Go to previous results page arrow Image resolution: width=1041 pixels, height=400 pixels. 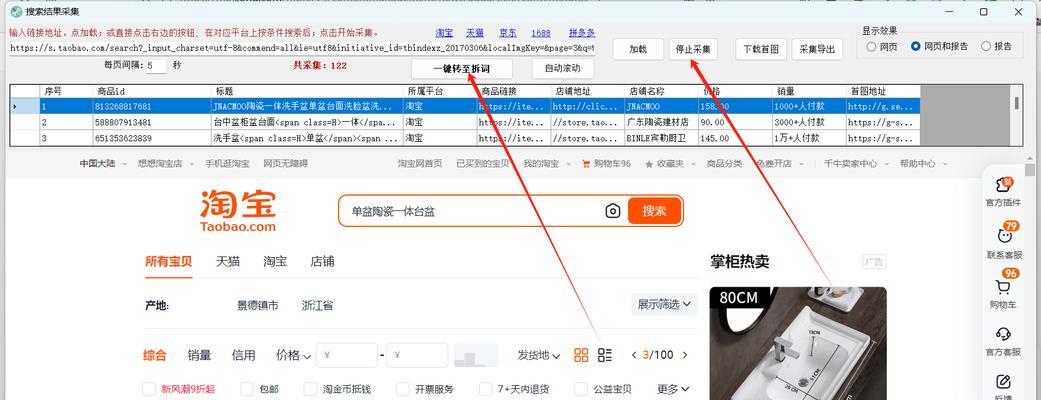pos(634,355)
